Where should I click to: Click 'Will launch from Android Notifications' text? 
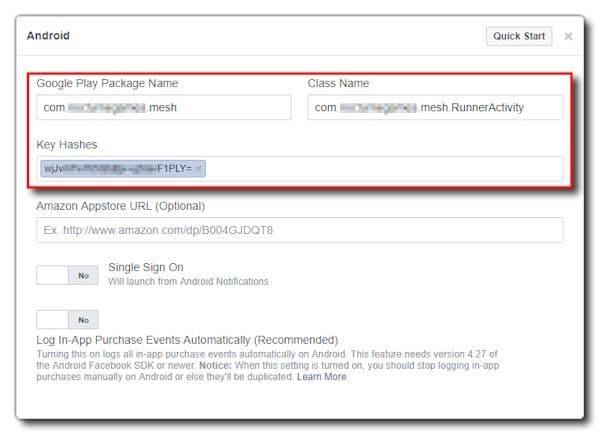pyautogui.click(x=188, y=282)
